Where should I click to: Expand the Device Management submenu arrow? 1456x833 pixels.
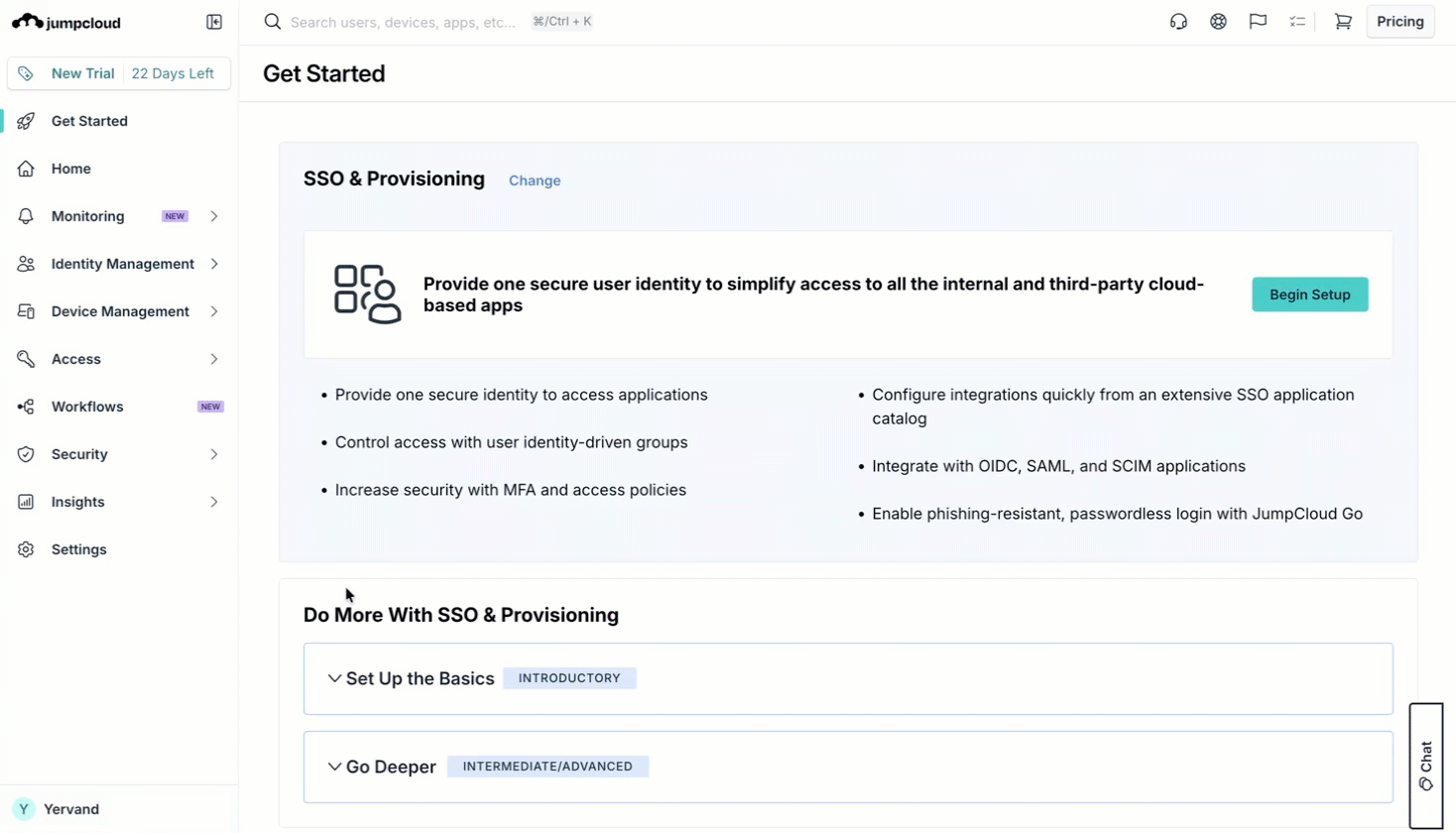point(214,311)
